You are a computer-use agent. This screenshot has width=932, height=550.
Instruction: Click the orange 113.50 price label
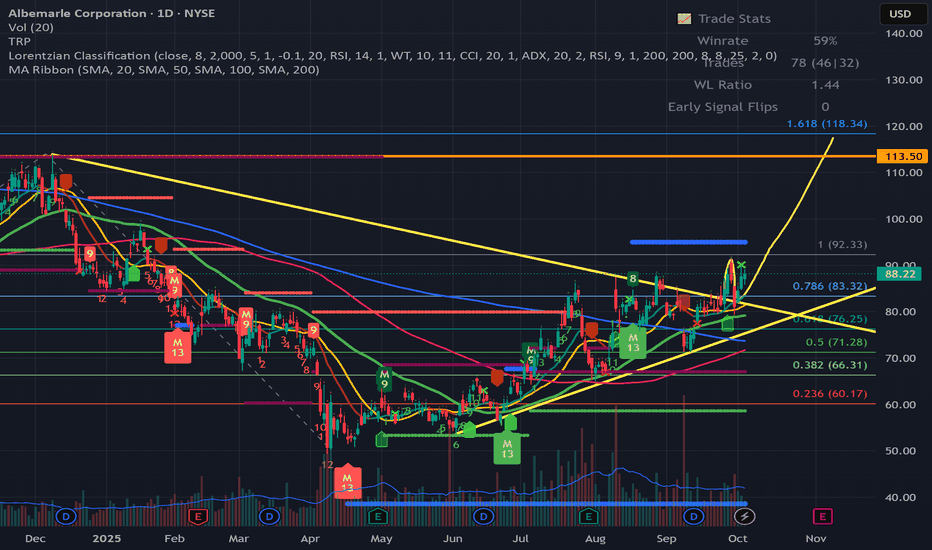[903, 156]
